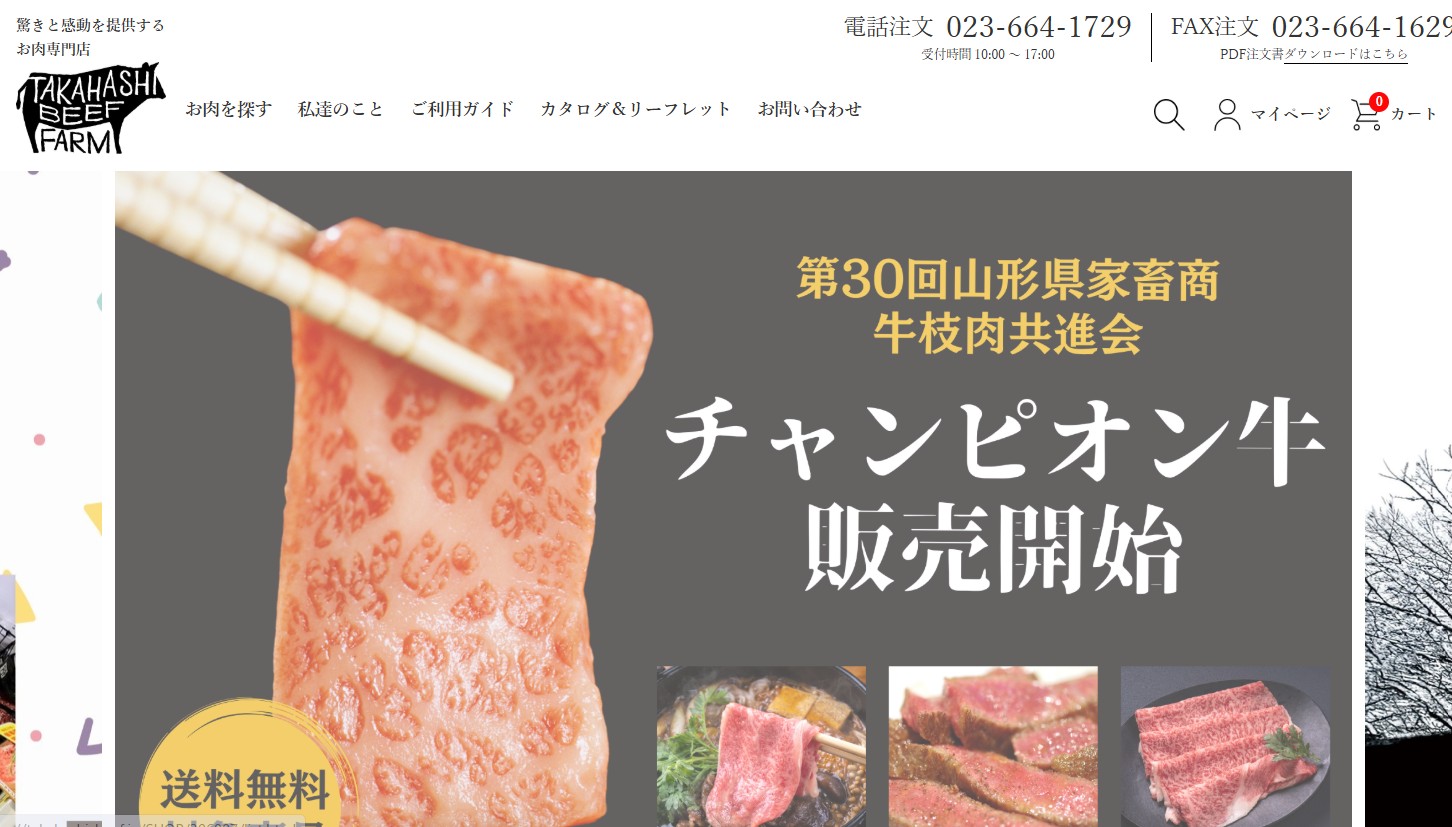The height and width of the screenshot is (827, 1452).
Task: Open the shopping cart icon
Action: click(1366, 115)
